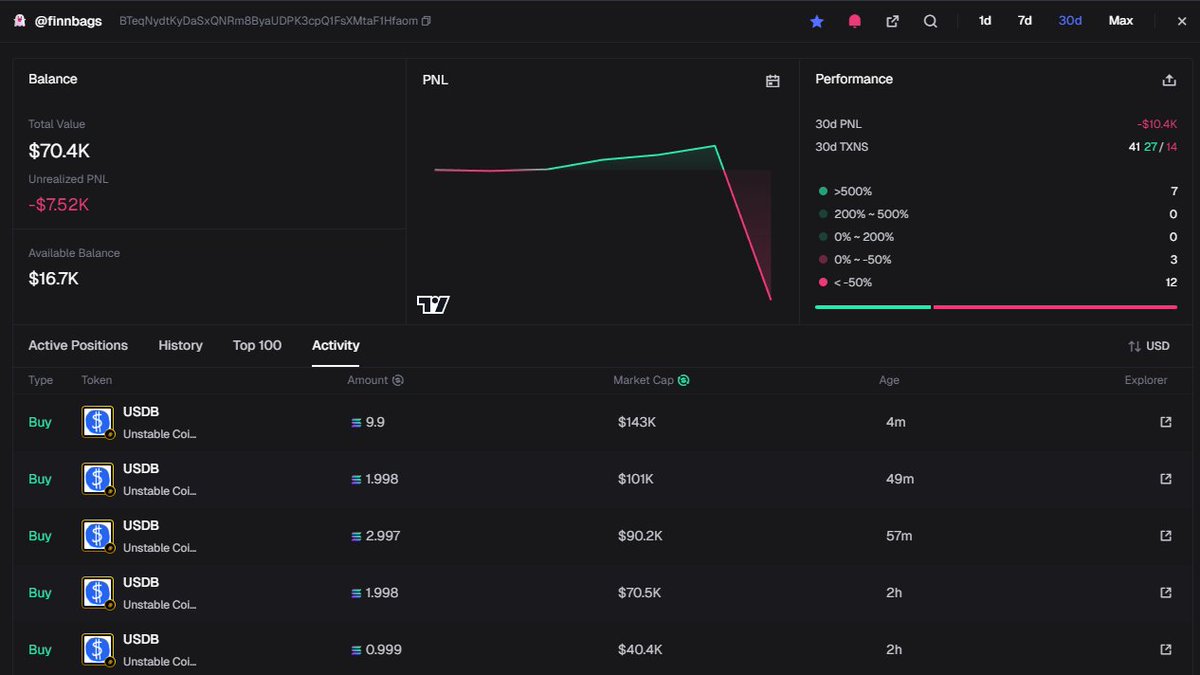Image resolution: width=1200 pixels, height=675 pixels.
Task: Click the Type column header
Action: click(40, 380)
